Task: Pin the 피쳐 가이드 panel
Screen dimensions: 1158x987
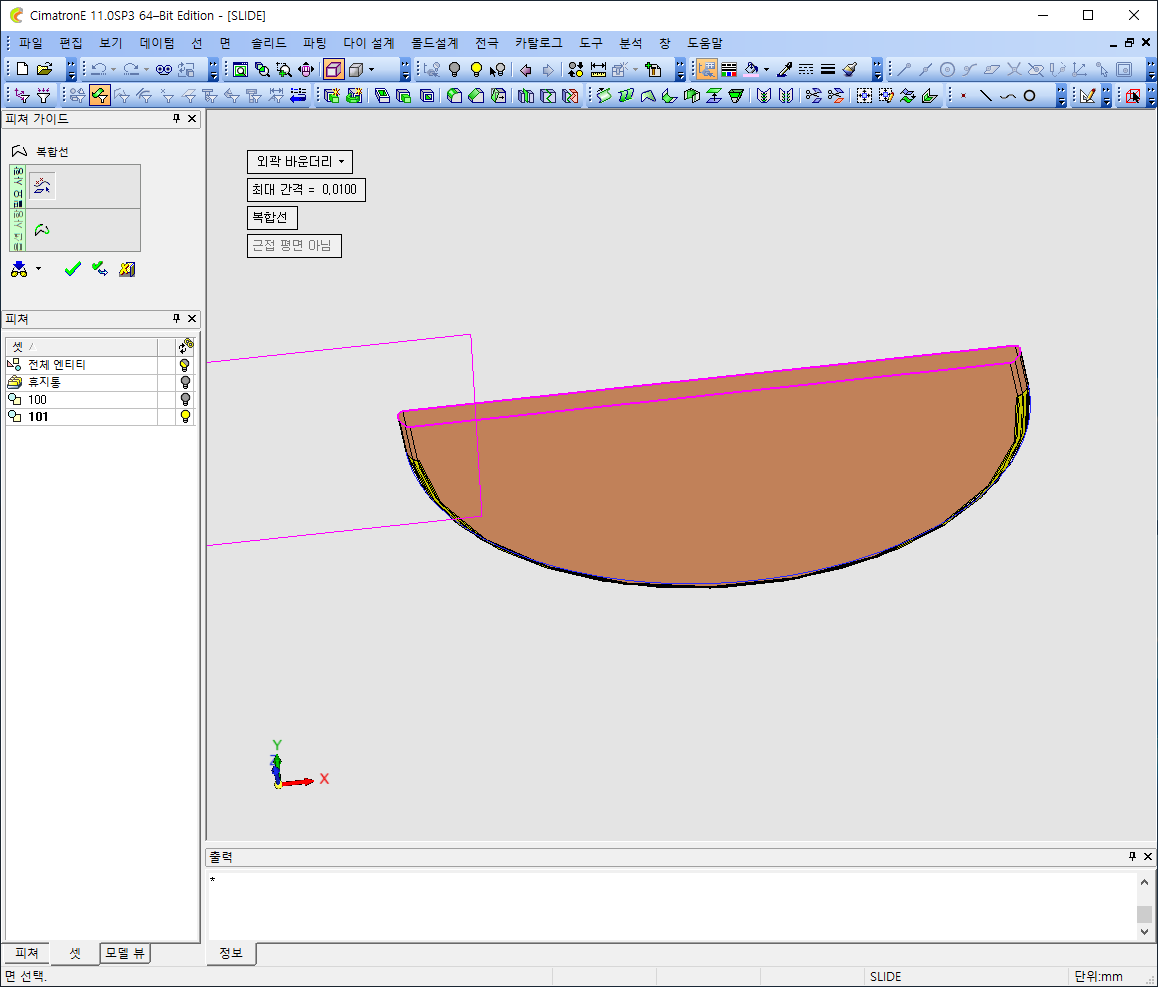Action: pyautogui.click(x=177, y=118)
